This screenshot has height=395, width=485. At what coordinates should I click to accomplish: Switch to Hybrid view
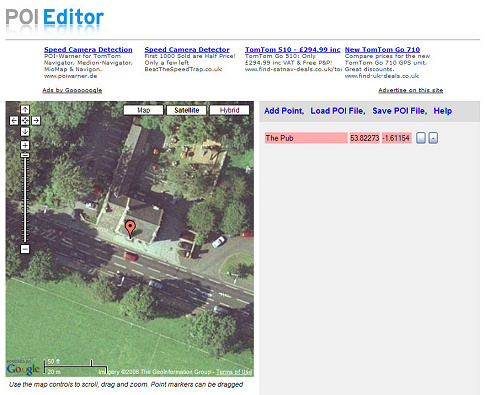(230, 110)
